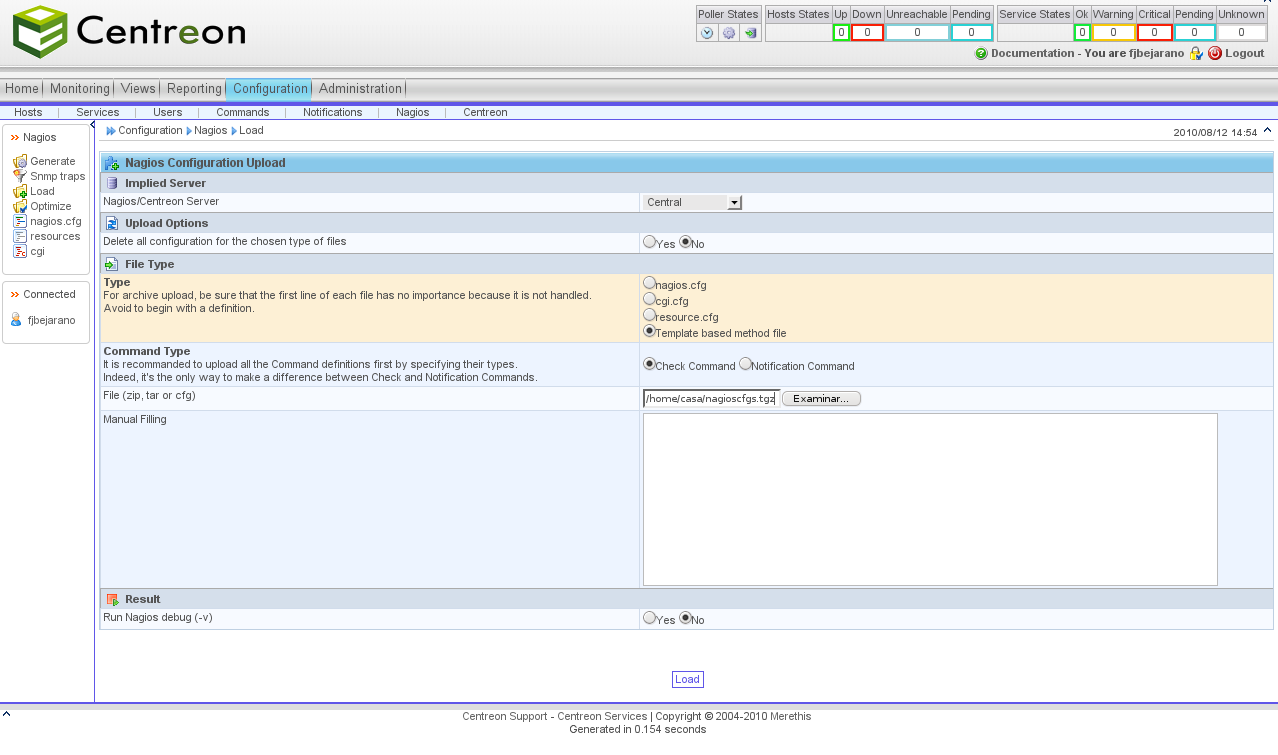Click the Load folder icon in sidebar
The height and width of the screenshot is (755, 1278).
(20, 191)
